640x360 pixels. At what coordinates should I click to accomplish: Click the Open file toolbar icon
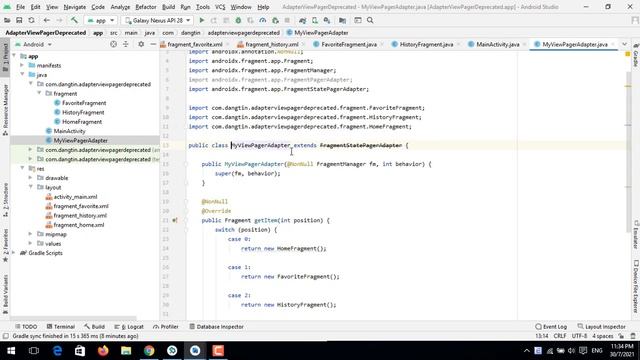tap(7, 20)
